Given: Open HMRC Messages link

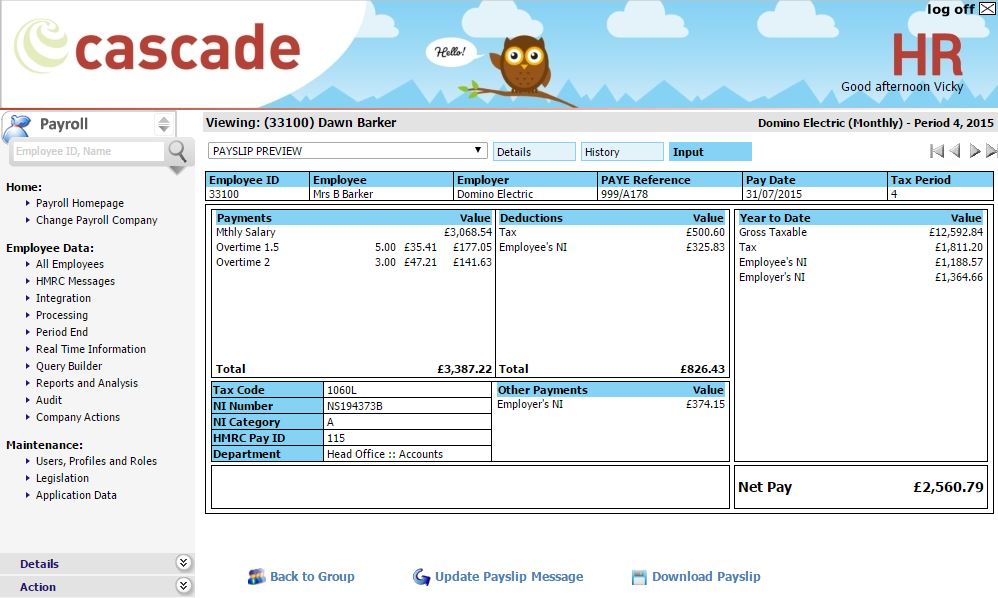Looking at the screenshot, I should point(75,281).
